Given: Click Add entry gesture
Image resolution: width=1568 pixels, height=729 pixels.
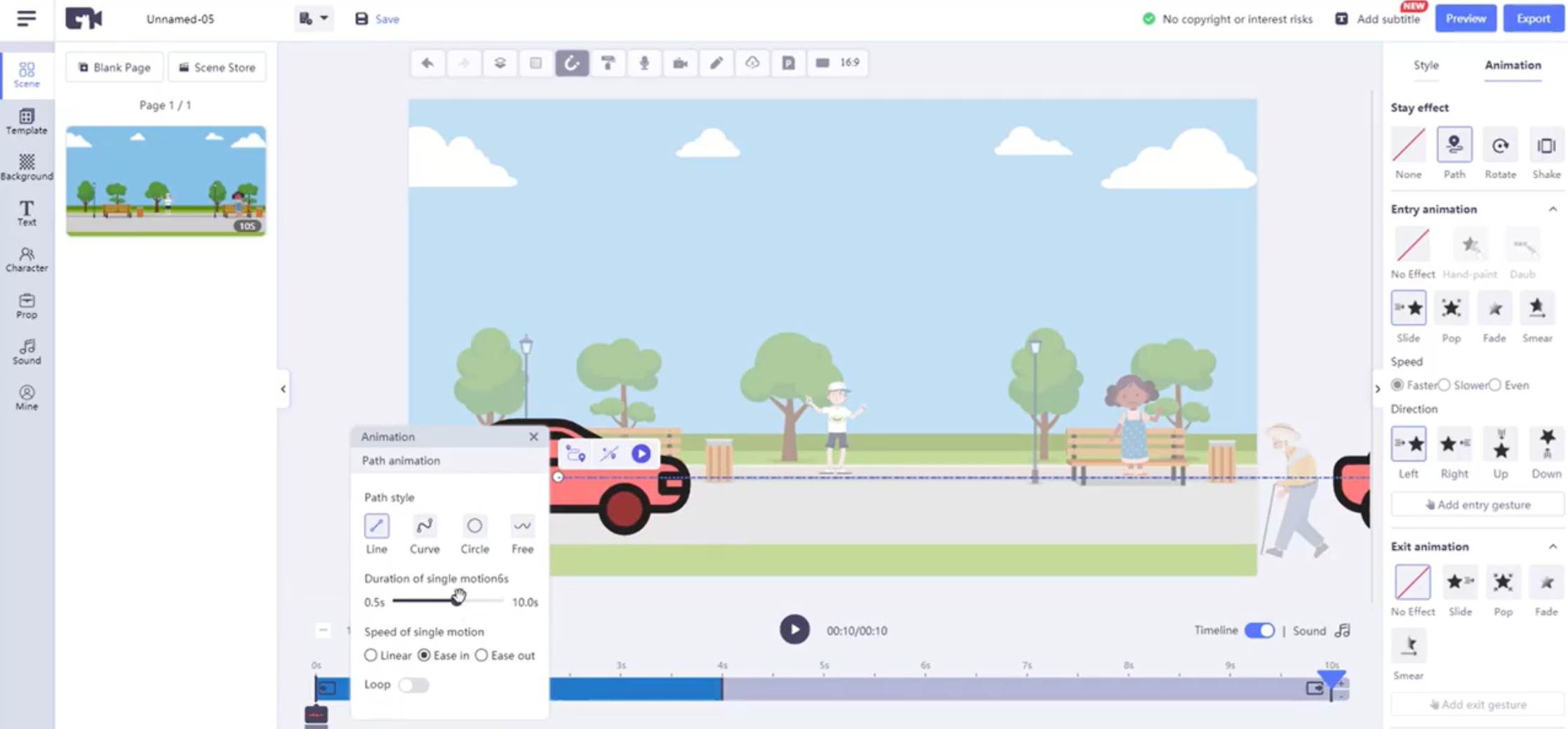Looking at the screenshot, I should [x=1477, y=505].
